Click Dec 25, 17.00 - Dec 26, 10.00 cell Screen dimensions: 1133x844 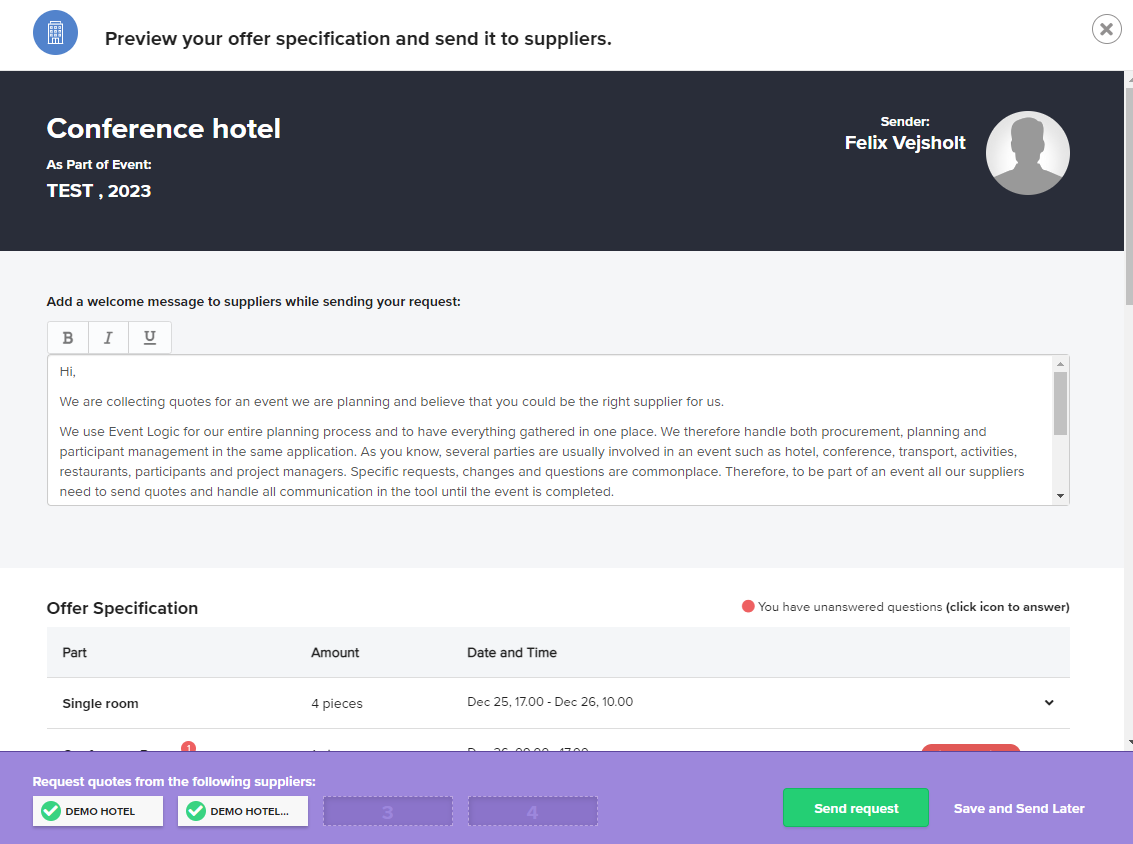(x=550, y=702)
